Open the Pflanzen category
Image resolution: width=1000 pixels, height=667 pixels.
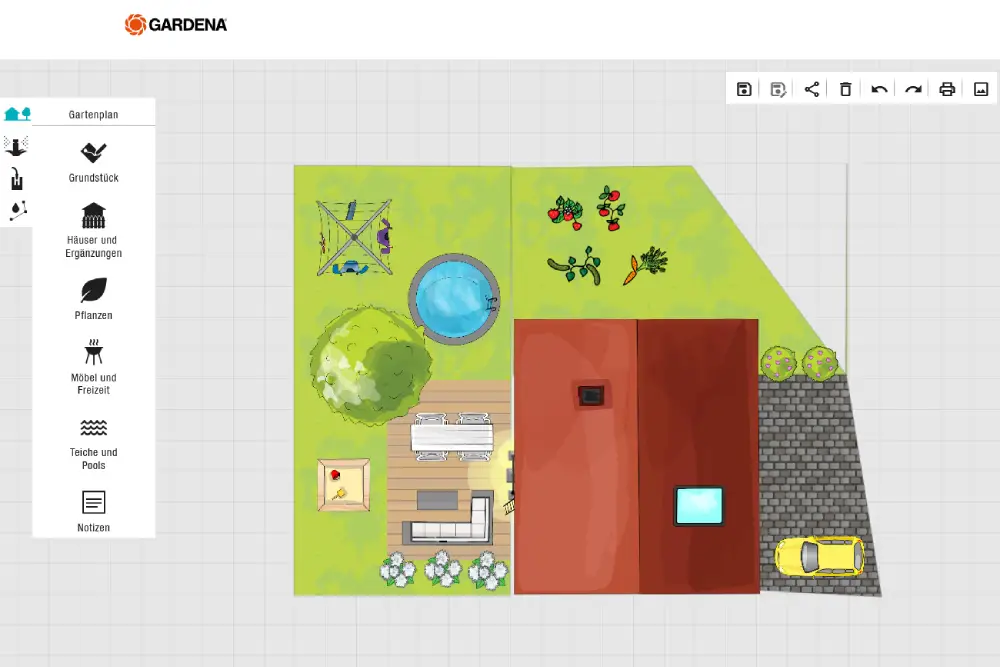(x=94, y=298)
